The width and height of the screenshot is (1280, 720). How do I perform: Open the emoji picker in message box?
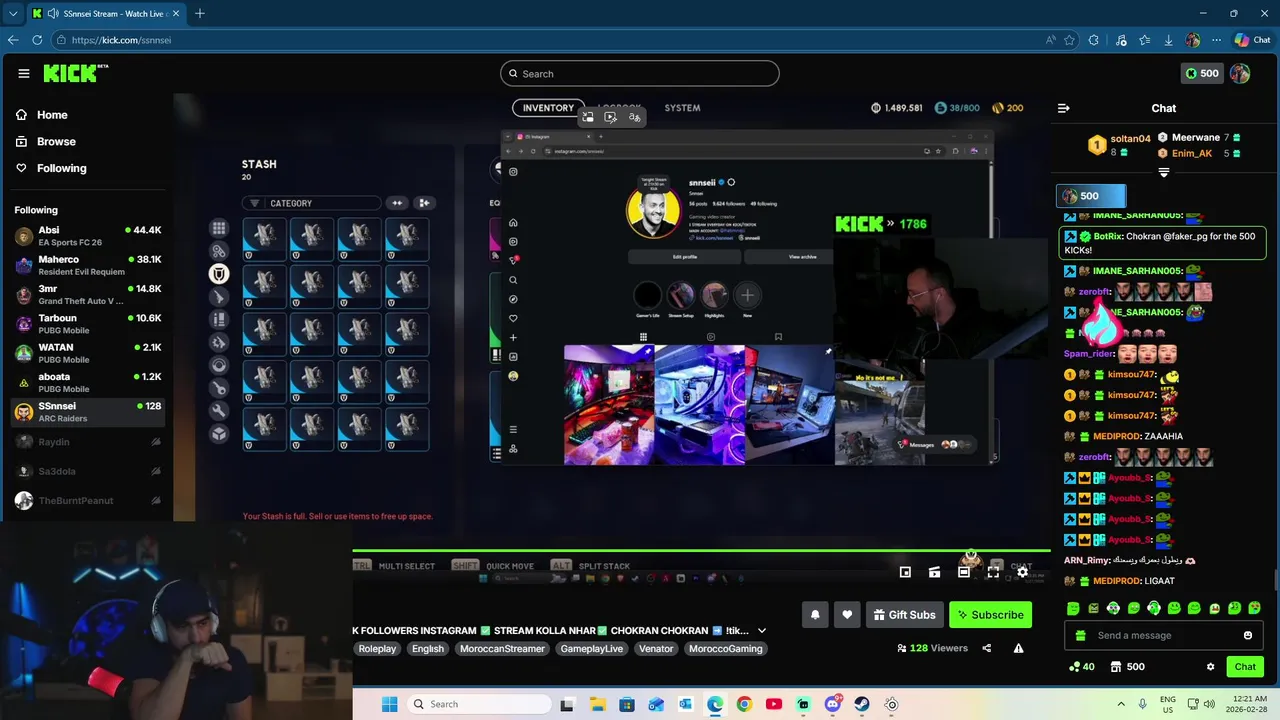coord(1247,635)
